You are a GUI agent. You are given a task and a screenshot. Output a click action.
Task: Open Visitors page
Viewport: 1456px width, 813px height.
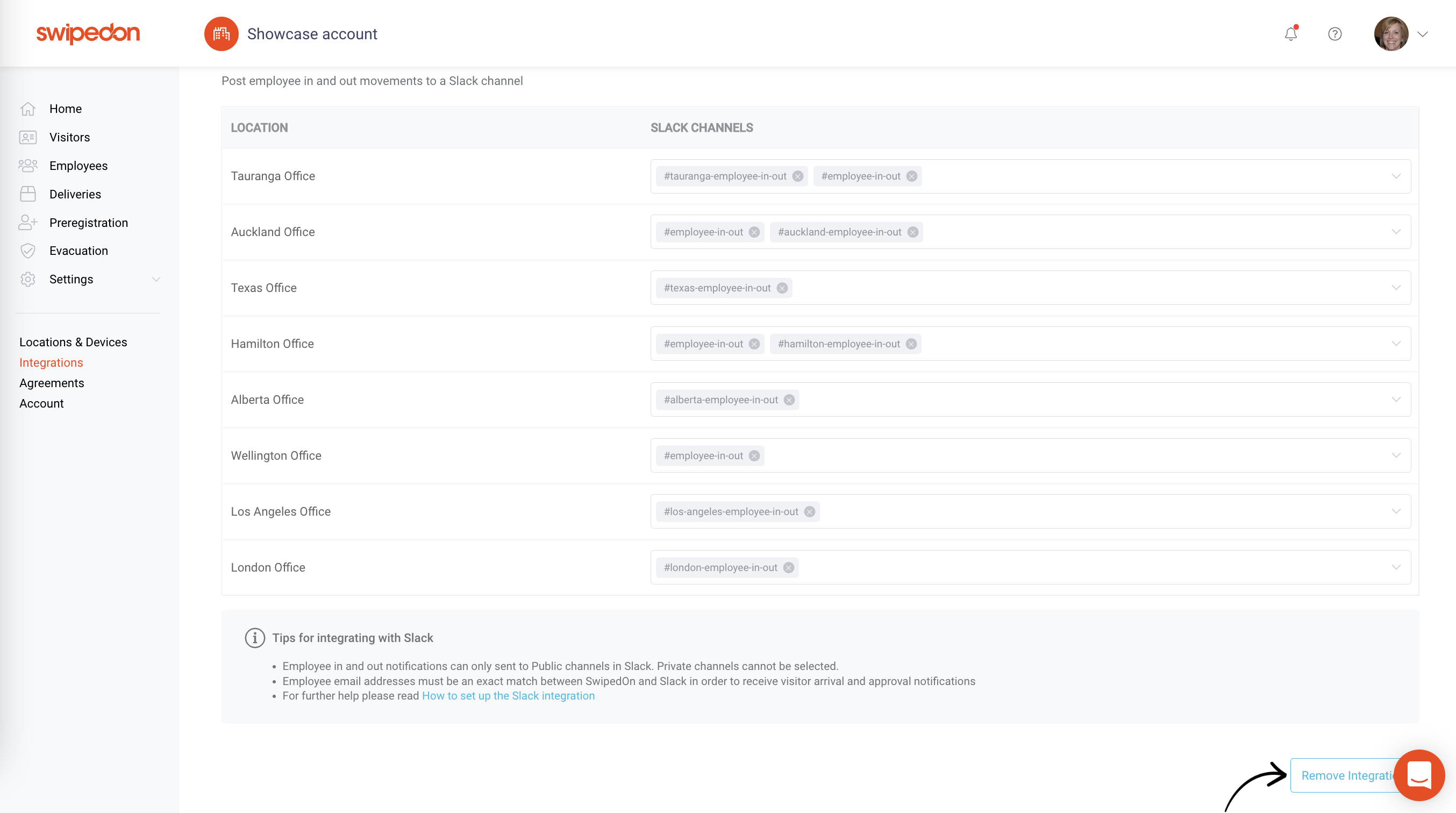click(x=69, y=137)
